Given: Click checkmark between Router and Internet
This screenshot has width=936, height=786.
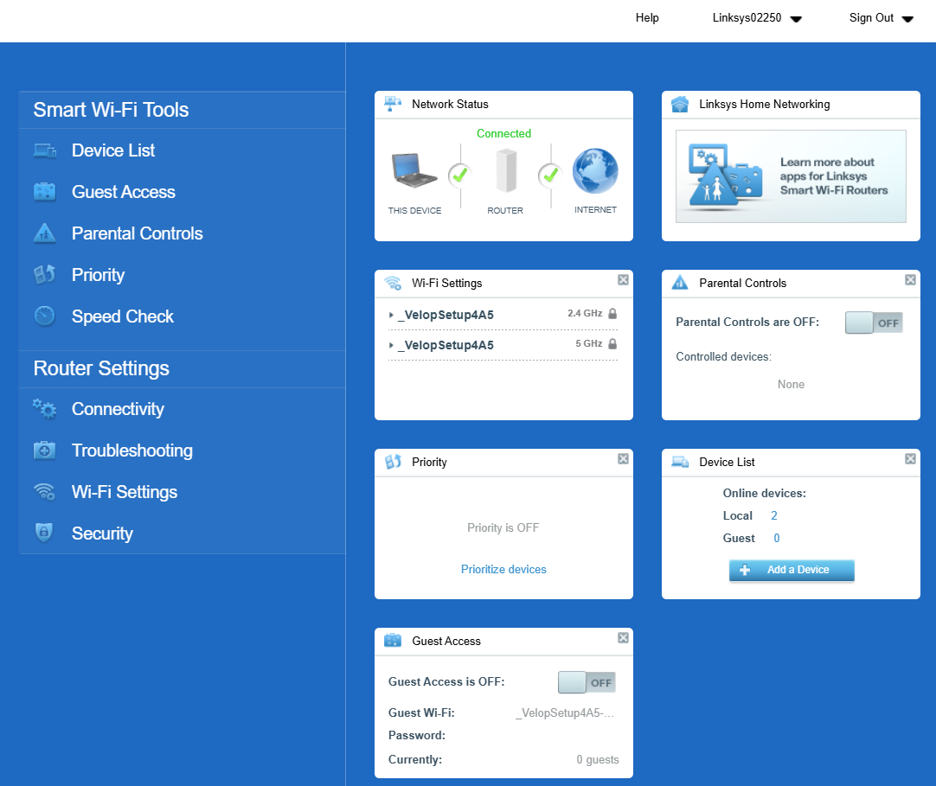Looking at the screenshot, I should (550, 175).
